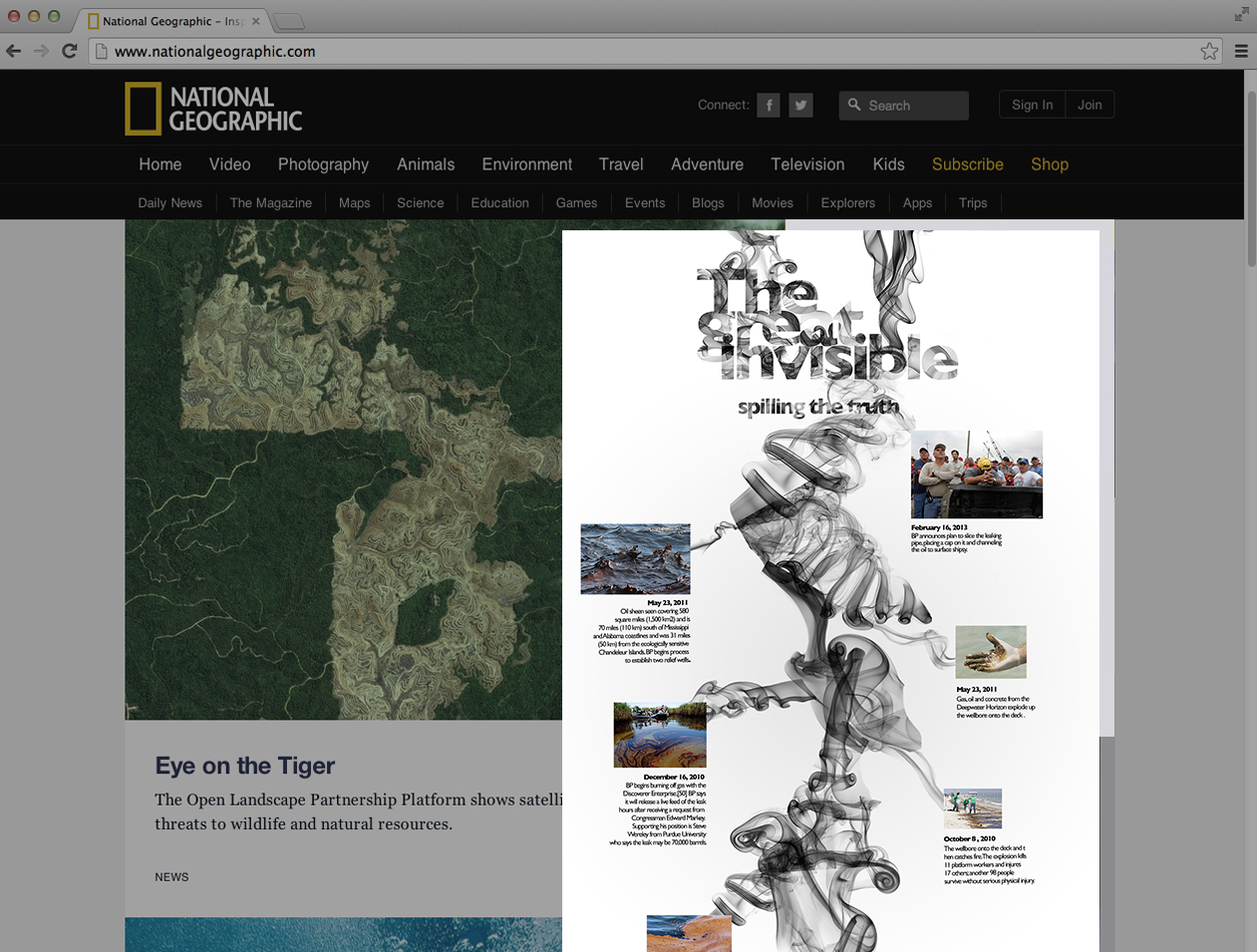Open National Geographic's Twitter icon
Screen dimensions: 1257x952
click(800, 105)
